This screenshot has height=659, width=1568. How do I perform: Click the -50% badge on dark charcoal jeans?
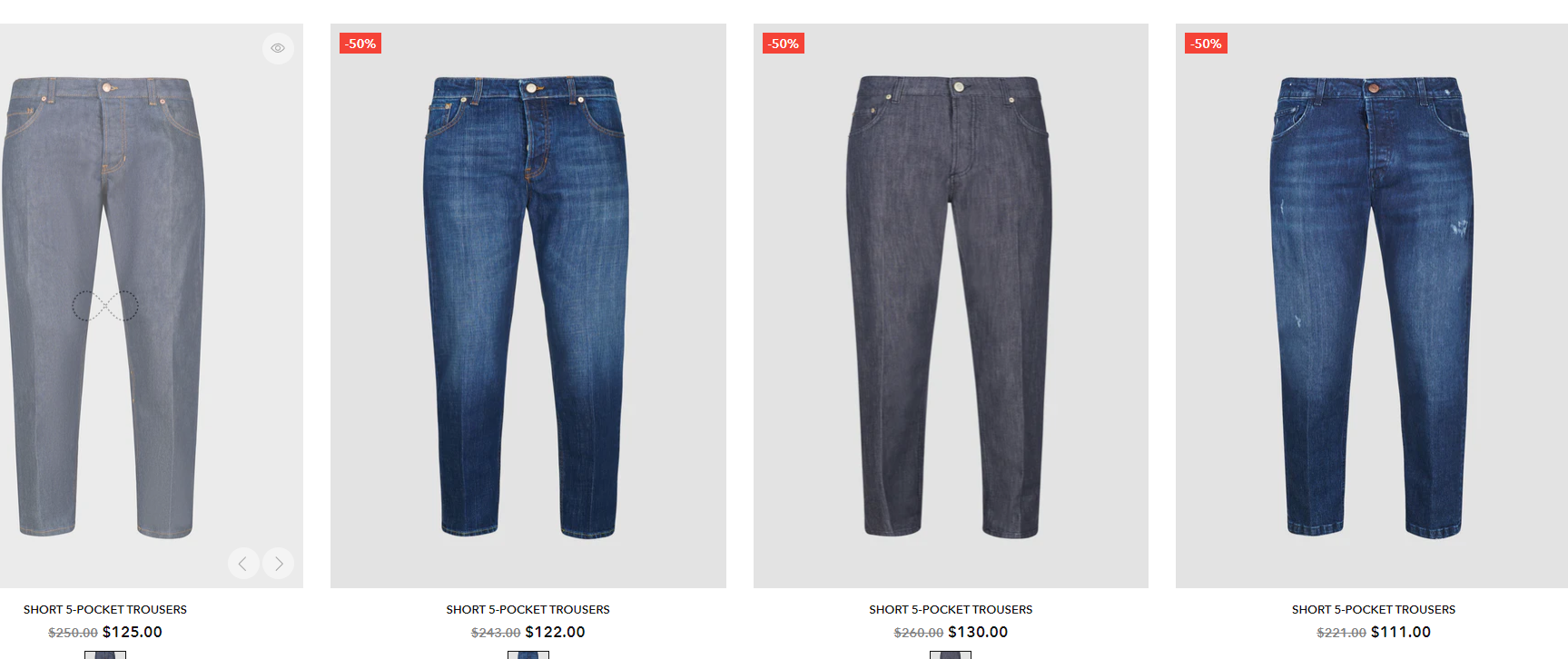pyautogui.click(x=784, y=44)
